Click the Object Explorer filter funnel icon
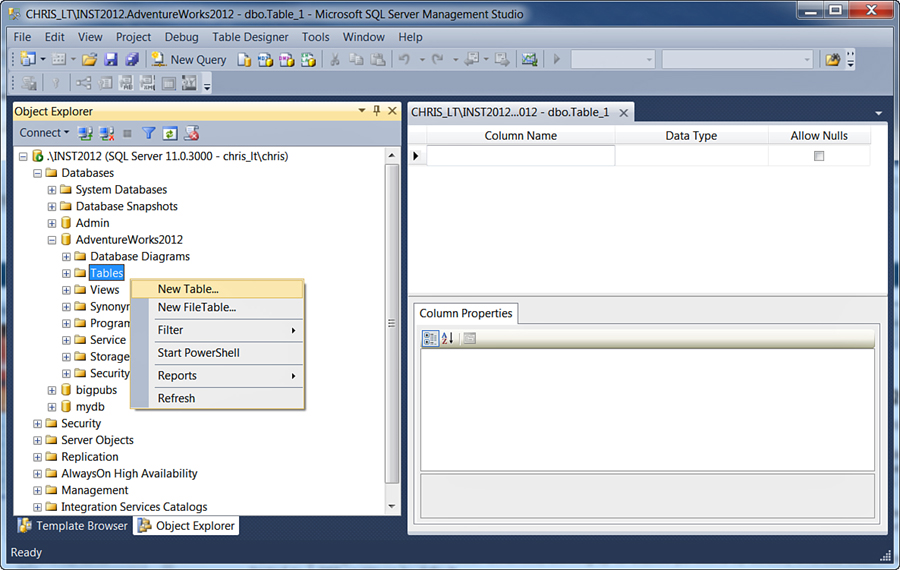 point(149,133)
